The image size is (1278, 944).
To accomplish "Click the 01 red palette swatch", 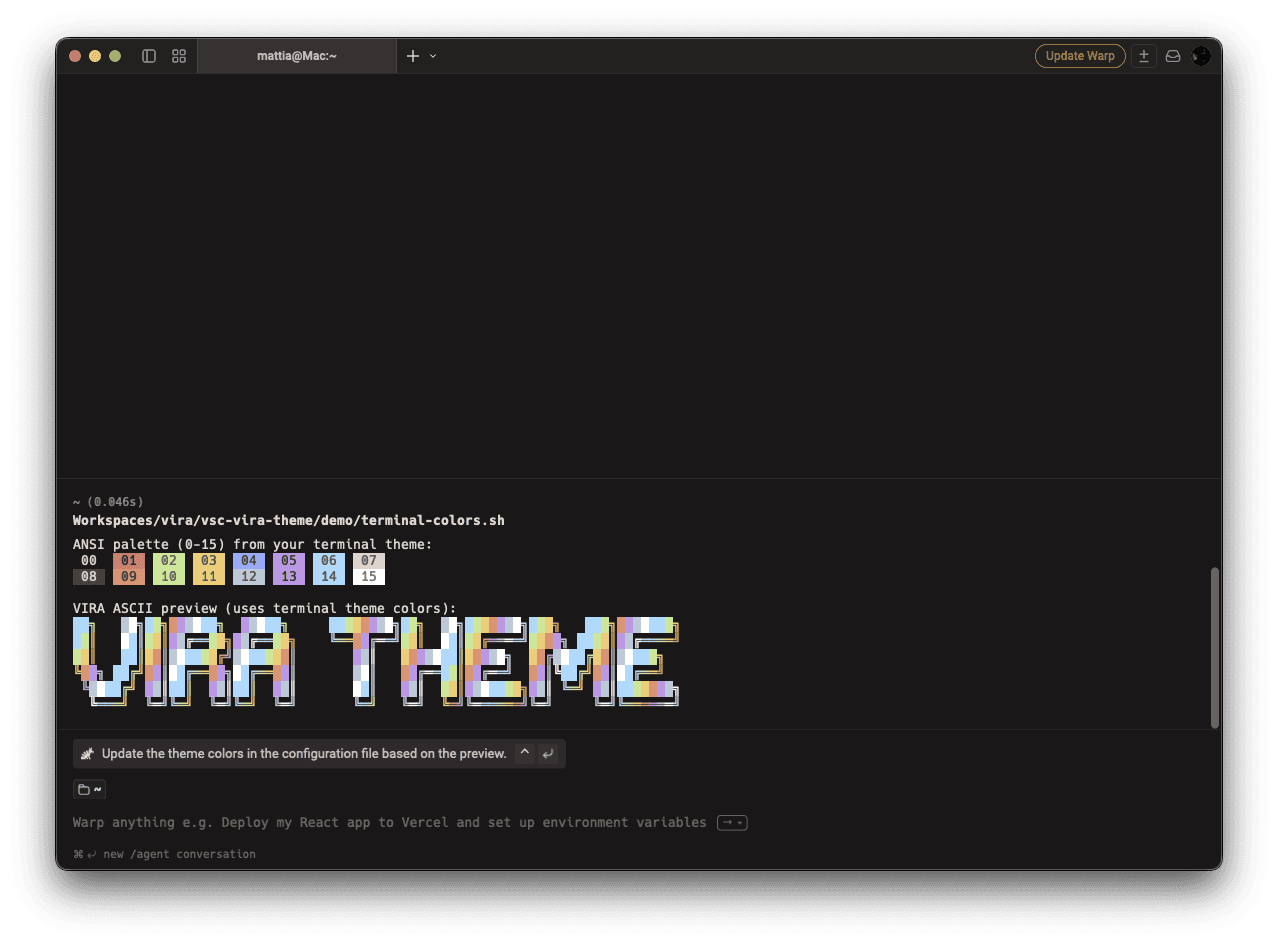I will coord(129,561).
